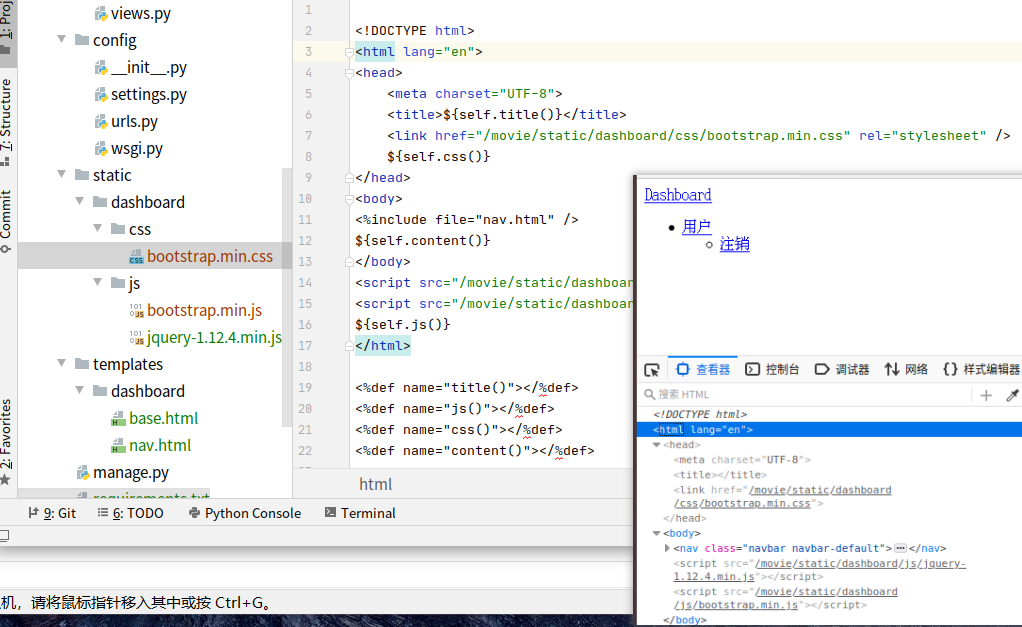Collapse the dashboard folder under templates
The height and width of the screenshot is (627, 1022).
click(80, 390)
